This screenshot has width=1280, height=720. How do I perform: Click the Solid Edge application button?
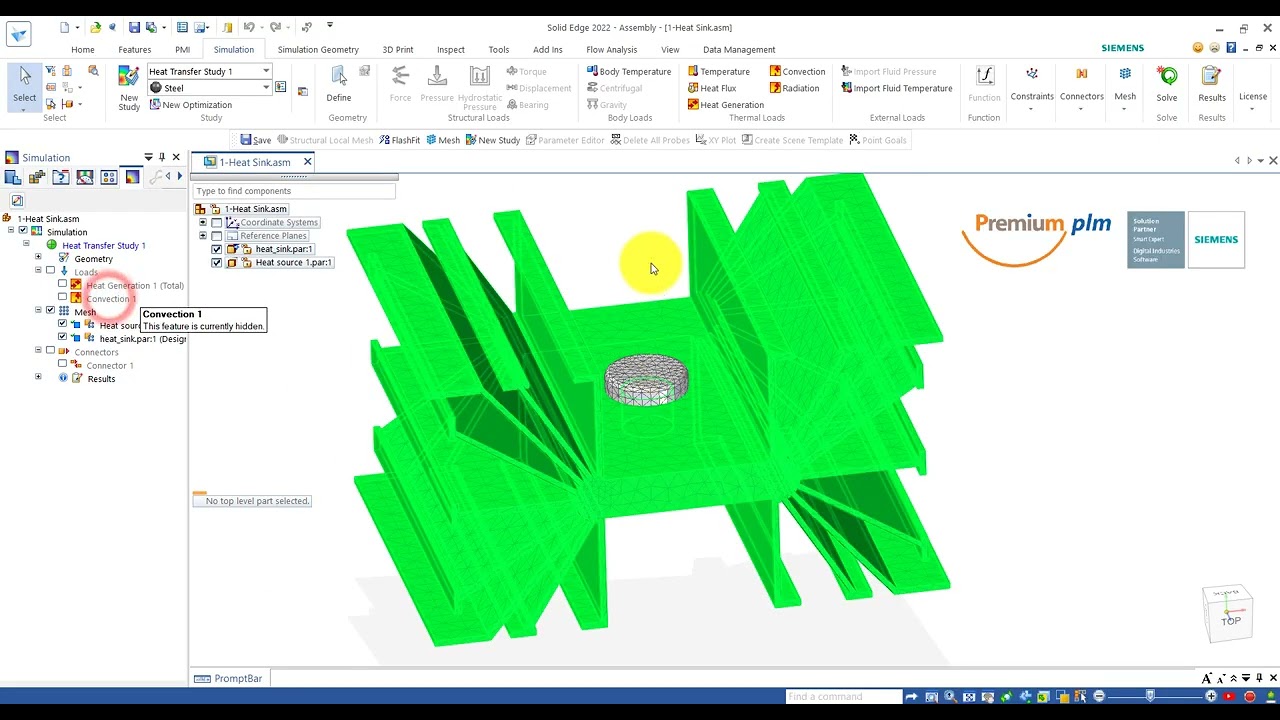19,33
